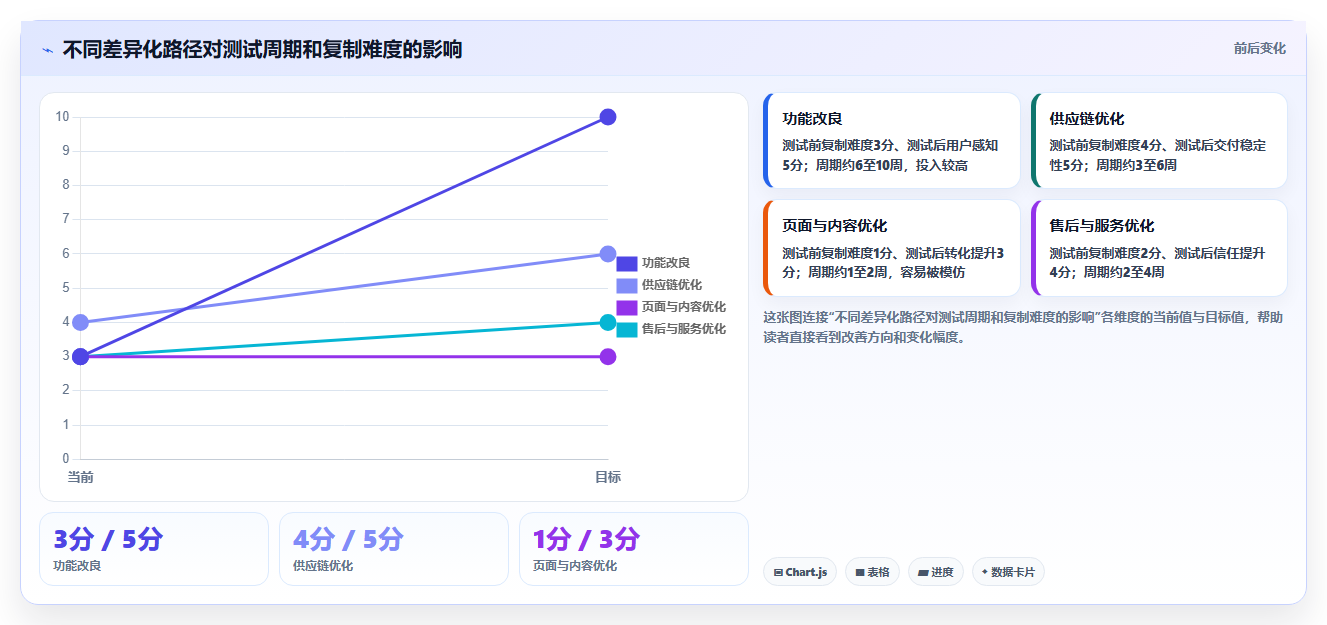Toggle 供应链优化 legend color box
The height and width of the screenshot is (625, 1327).
[627, 286]
